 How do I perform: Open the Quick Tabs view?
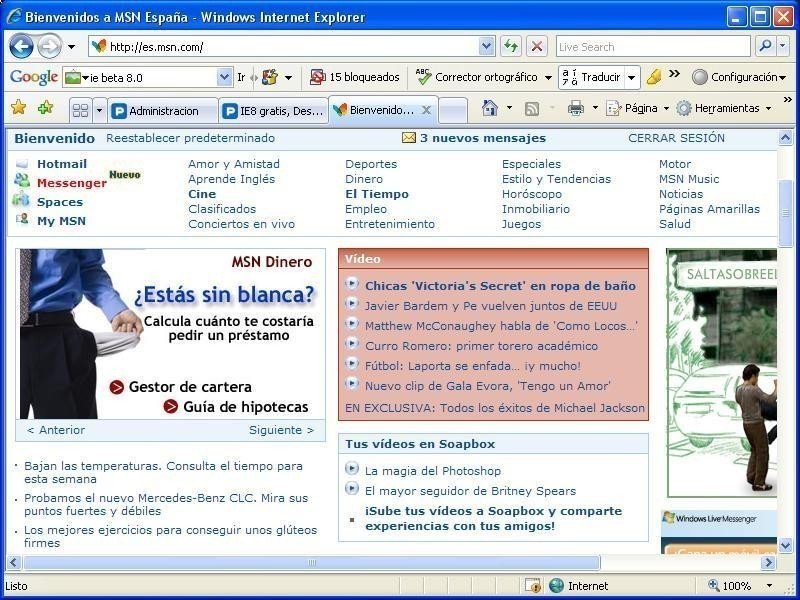(x=81, y=110)
